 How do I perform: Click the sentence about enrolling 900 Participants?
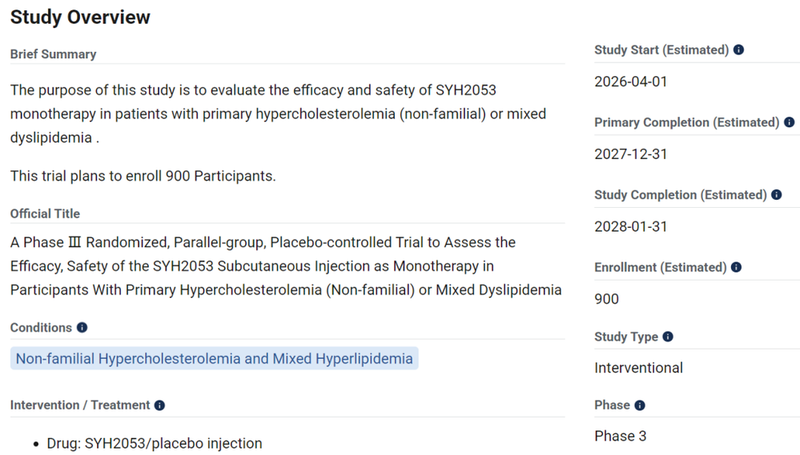click(143, 176)
